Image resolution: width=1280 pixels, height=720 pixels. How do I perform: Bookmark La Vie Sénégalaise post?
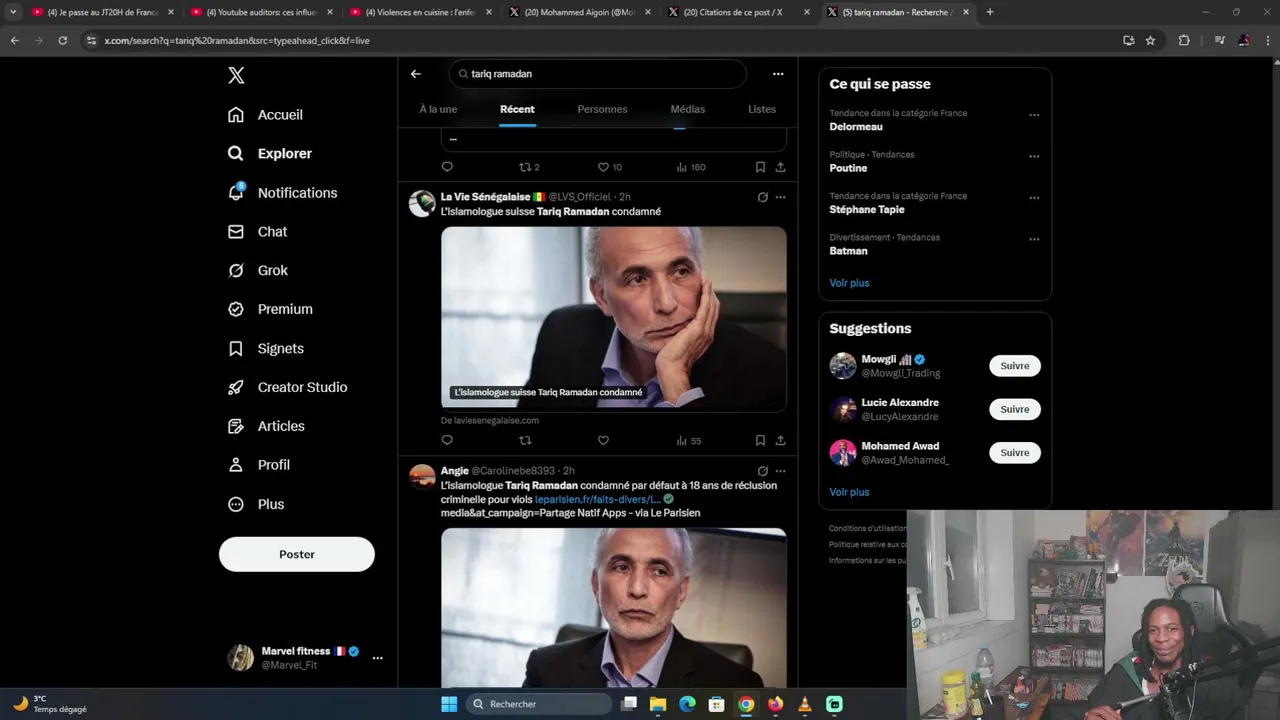click(x=760, y=440)
